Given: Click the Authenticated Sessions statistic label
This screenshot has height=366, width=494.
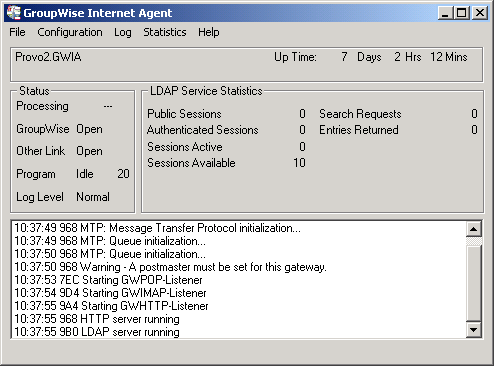Looking at the screenshot, I should (x=203, y=130).
